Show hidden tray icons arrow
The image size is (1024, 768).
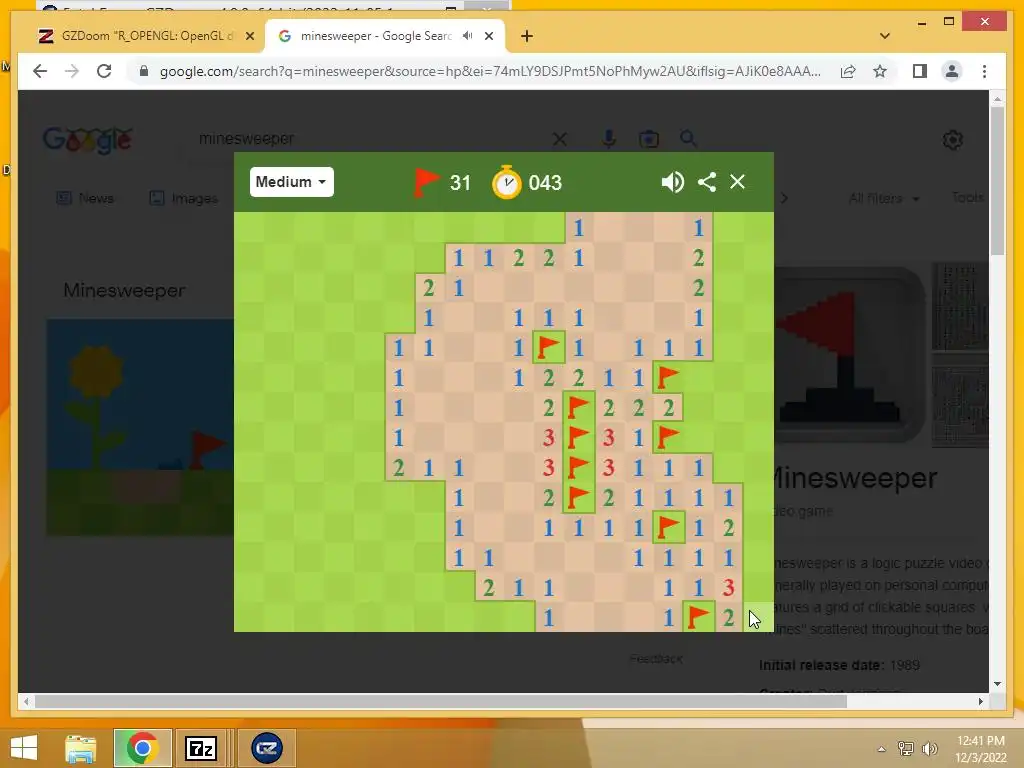pyautogui.click(x=881, y=749)
